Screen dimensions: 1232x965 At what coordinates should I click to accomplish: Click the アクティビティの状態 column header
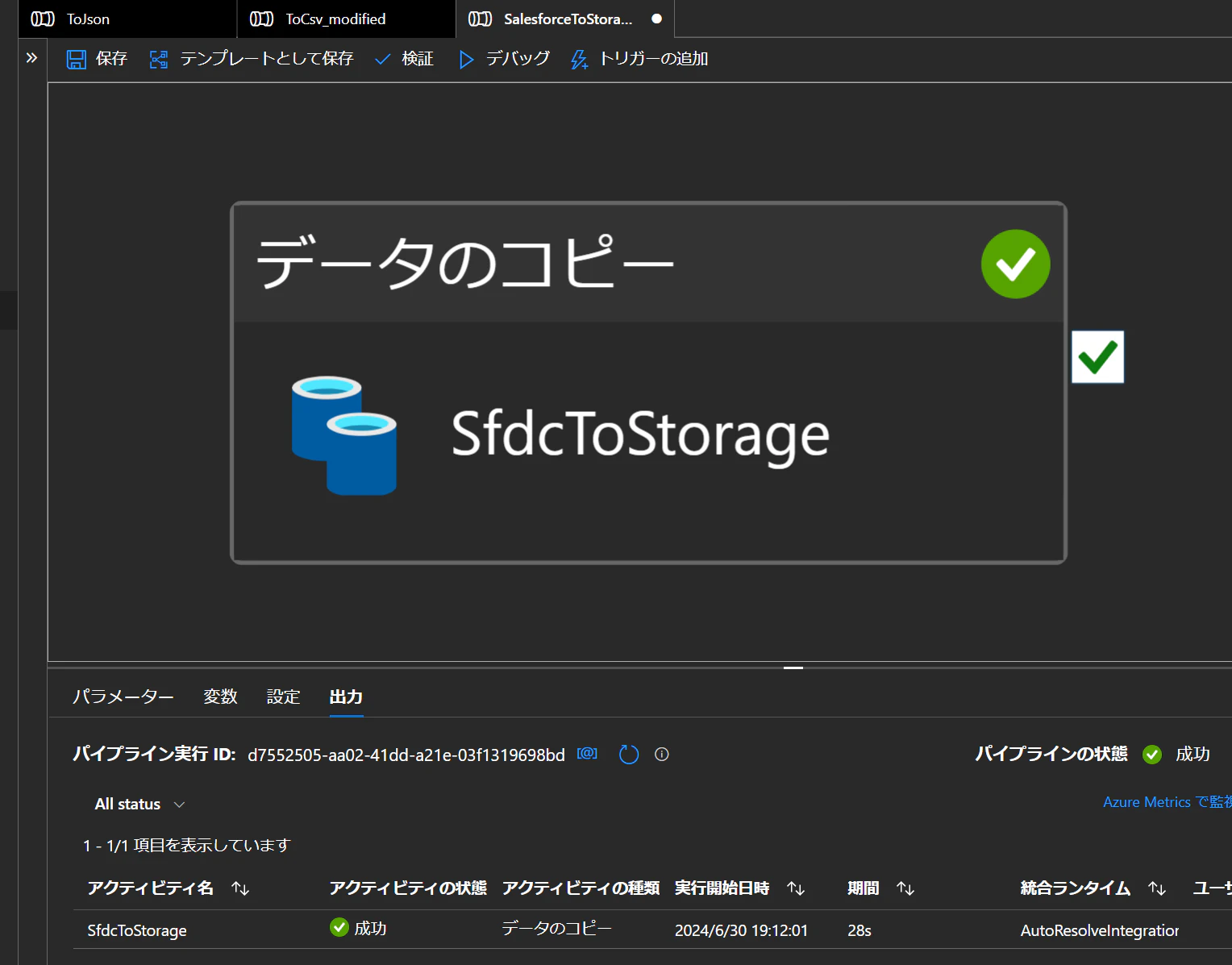(408, 888)
